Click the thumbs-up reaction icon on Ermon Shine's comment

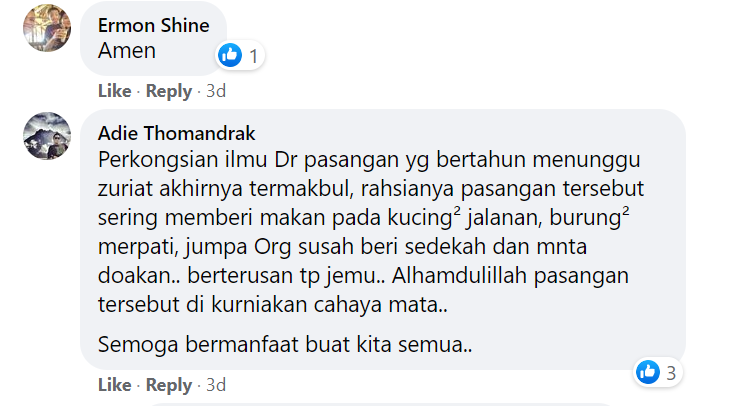click(230, 55)
